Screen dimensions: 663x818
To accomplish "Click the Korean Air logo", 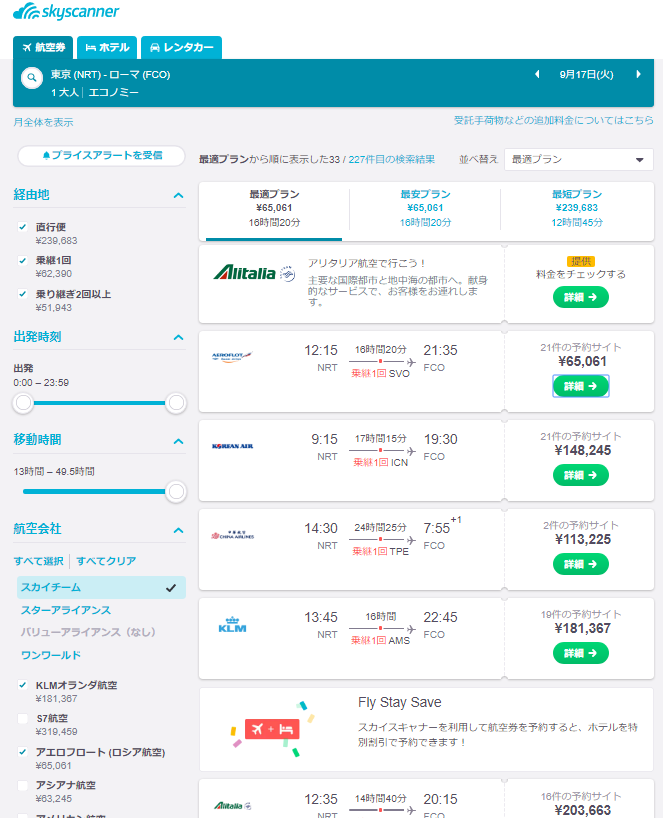I will (x=232, y=446).
